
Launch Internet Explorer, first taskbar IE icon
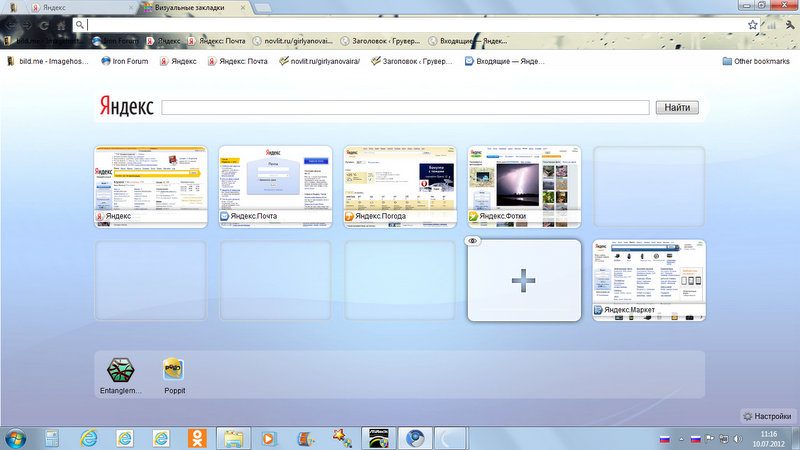(88, 438)
